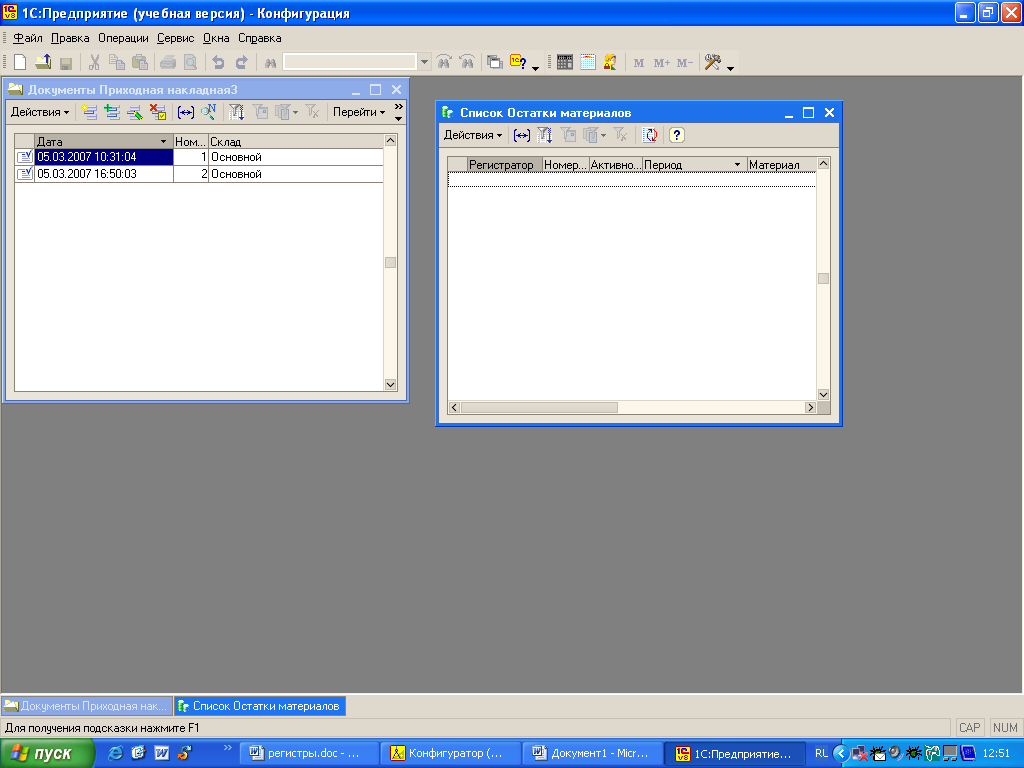Click the Undo arrow icon
The height and width of the screenshot is (768, 1024).
(219, 63)
